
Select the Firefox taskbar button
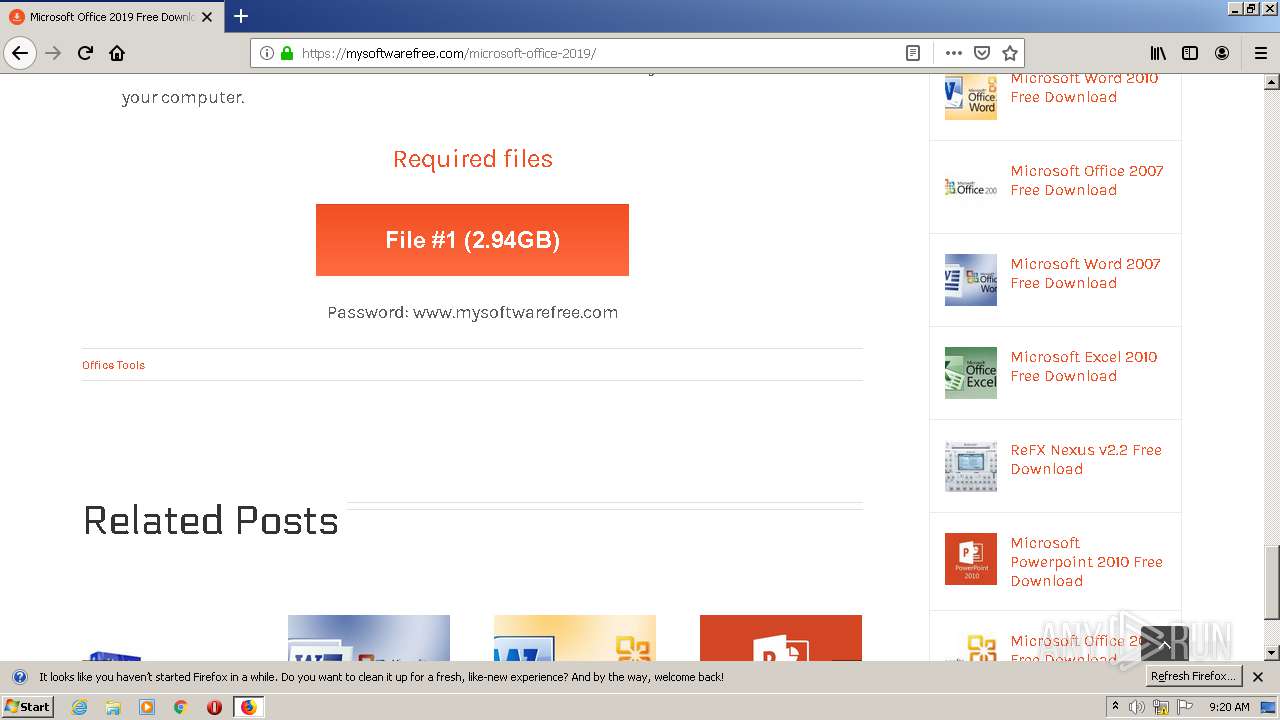tap(248, 707)
